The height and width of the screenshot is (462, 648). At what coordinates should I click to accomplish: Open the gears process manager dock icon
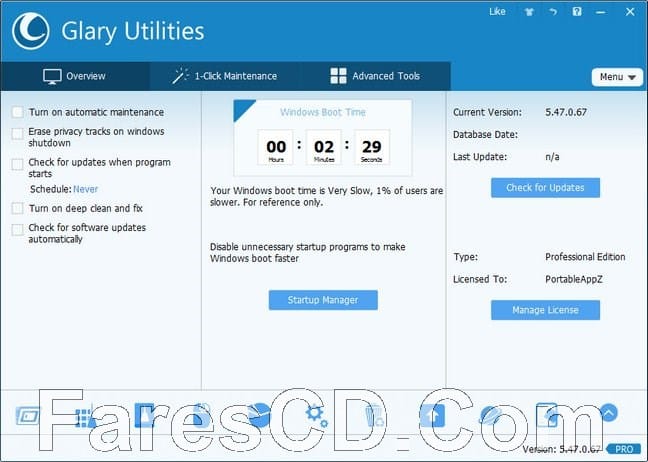pos(317,416)
